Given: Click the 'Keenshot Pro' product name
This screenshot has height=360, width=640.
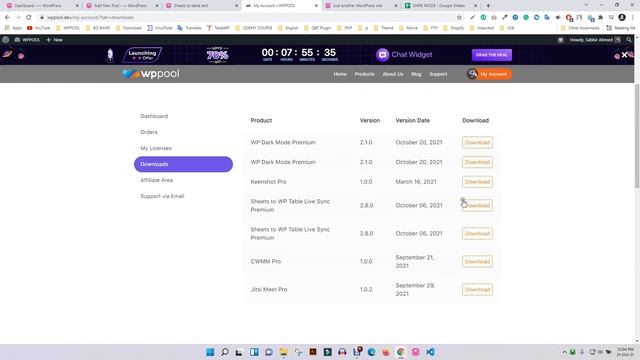Looking at the screenshot, I should click(x=268, y=182).
